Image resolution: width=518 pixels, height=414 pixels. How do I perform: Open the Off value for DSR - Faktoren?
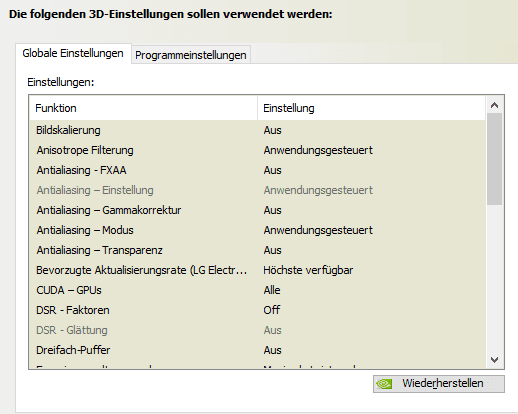point(272,310)
